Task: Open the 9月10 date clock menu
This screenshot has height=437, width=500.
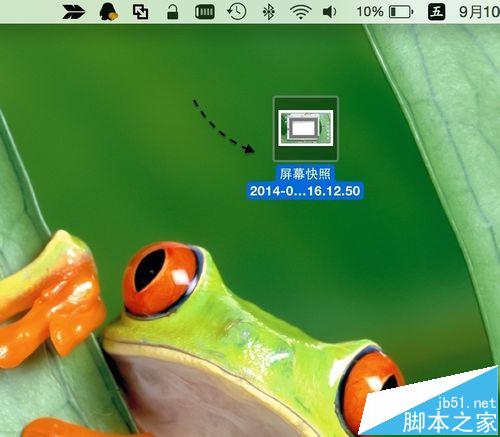Action: 479,12
